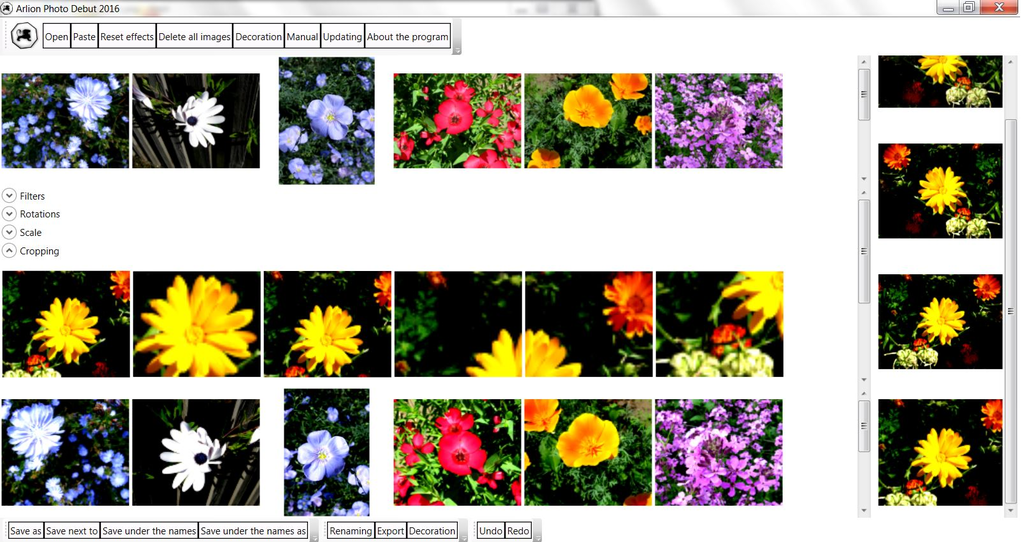Click the Arlion camera logo icon
Image resolution: width=1022 pixels, height=542 pixels.
[x=25, y=36]
